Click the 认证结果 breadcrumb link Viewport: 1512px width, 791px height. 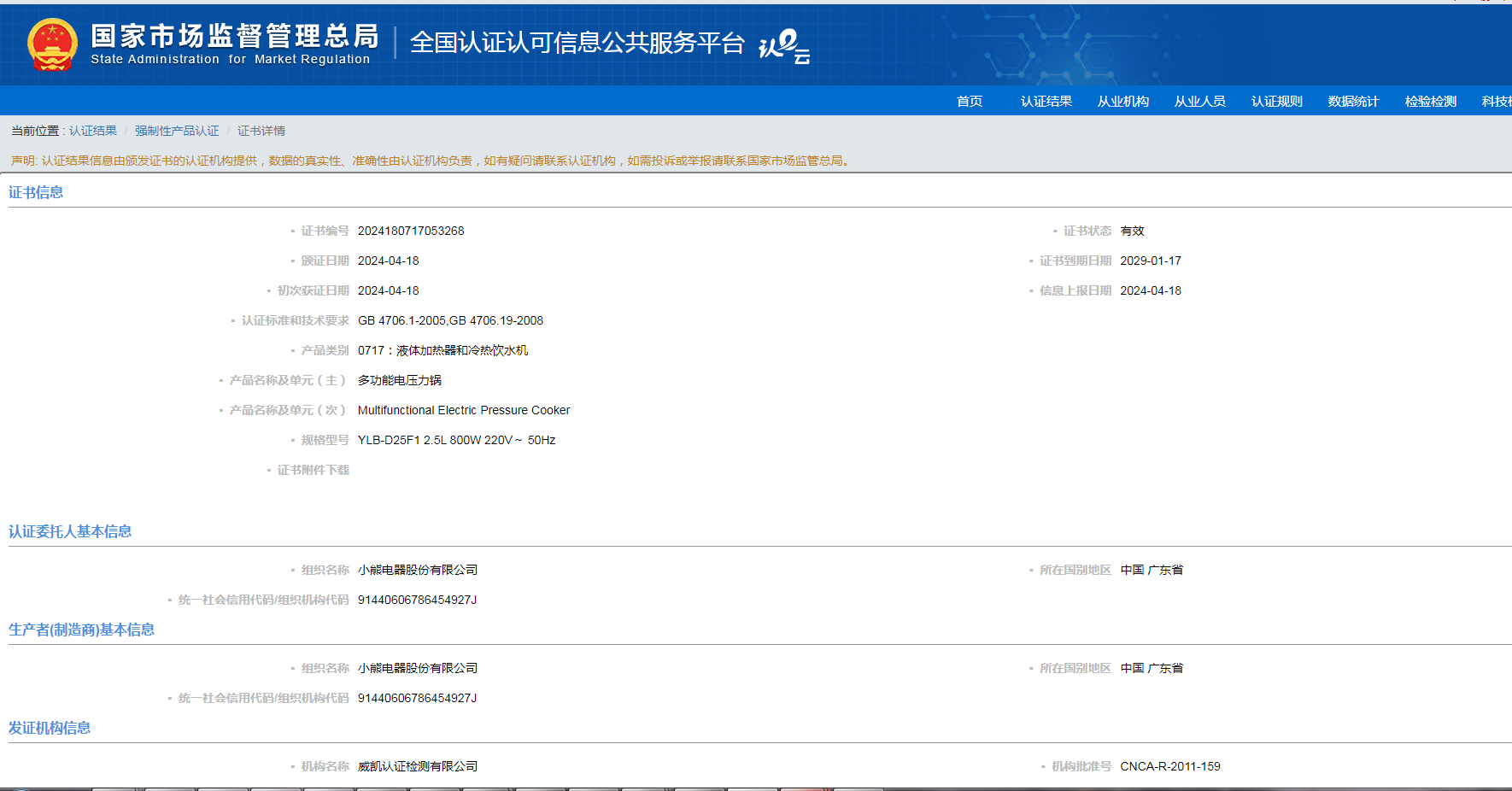tap(93, 131)
